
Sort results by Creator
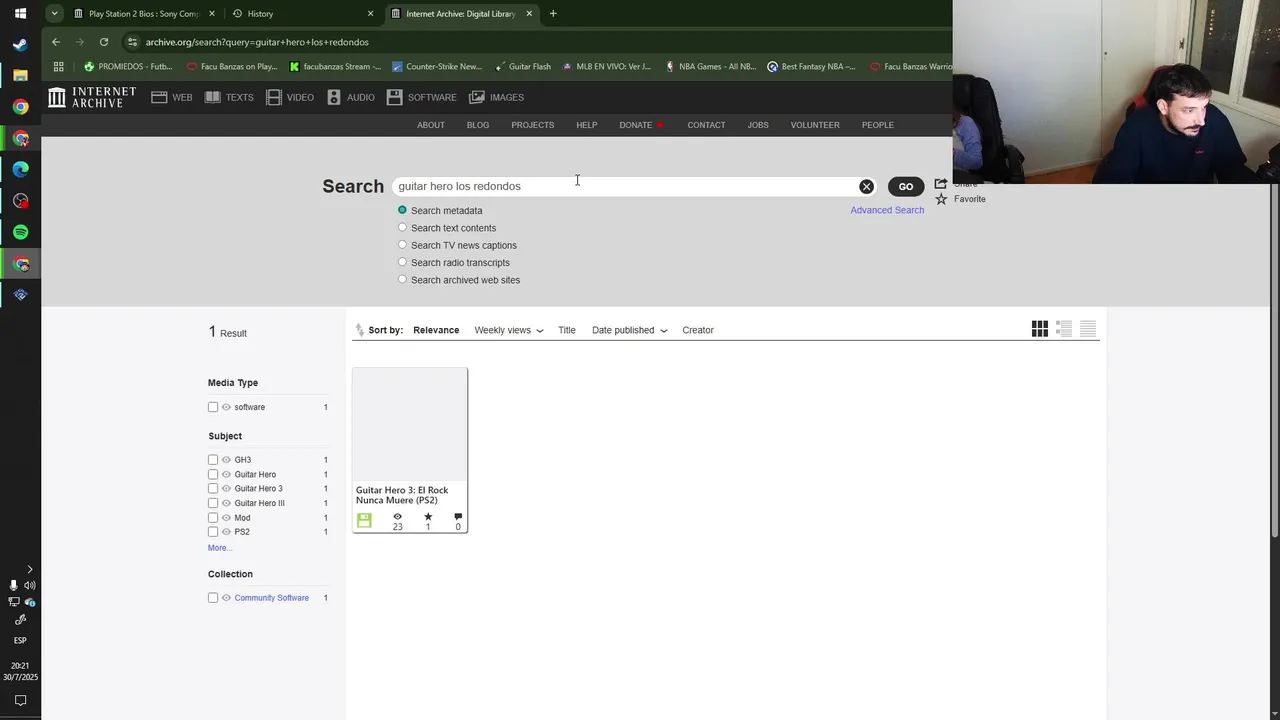698,330
